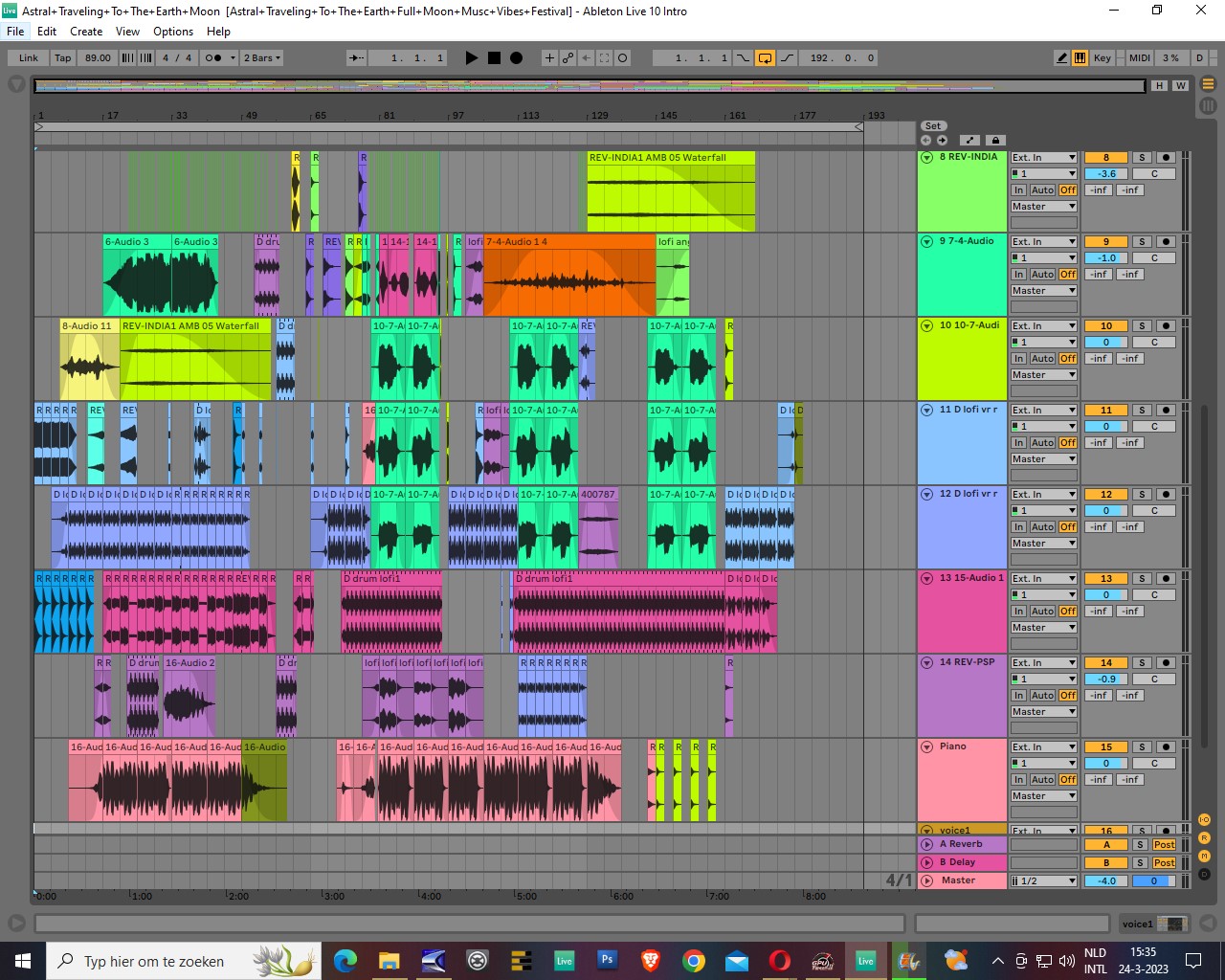The width and height of the screenshot is (1225, 980).
Task: Switch to Arrangement View selector icon
Action: (1208, 84)
